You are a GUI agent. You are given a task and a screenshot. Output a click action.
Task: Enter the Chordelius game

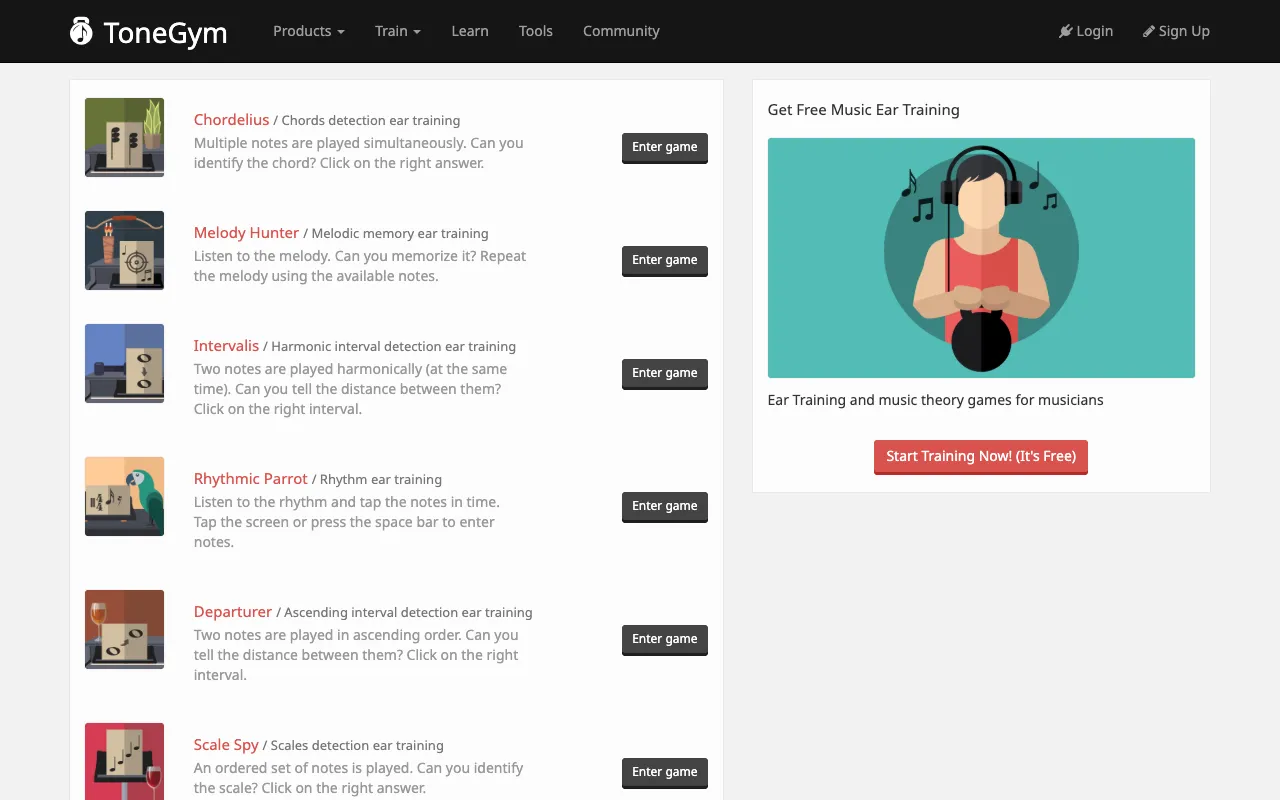(x=665, y=147)
